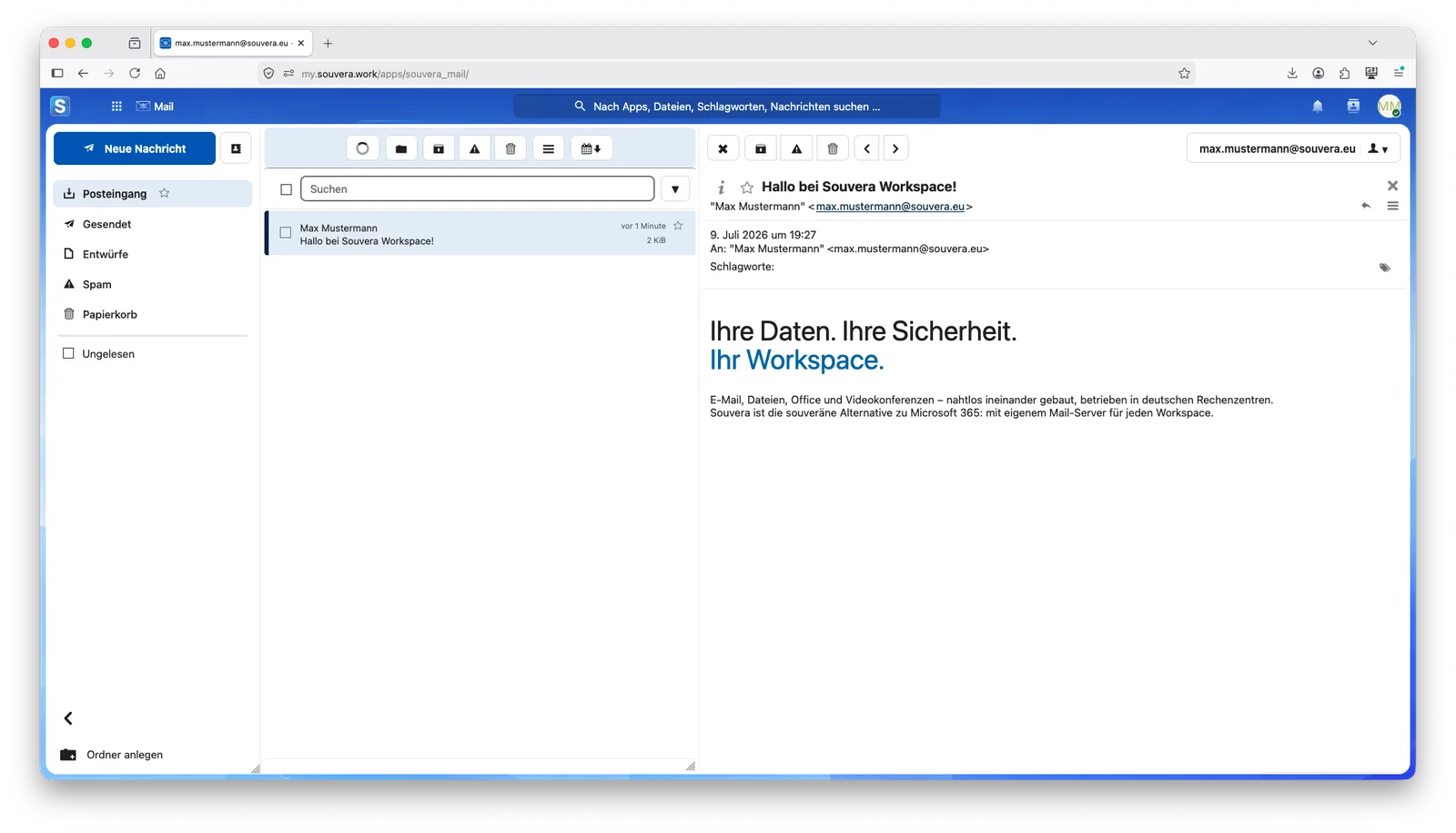1456x833 pixels.
Task: Reload the page in the browser
Action: (135, 73)
